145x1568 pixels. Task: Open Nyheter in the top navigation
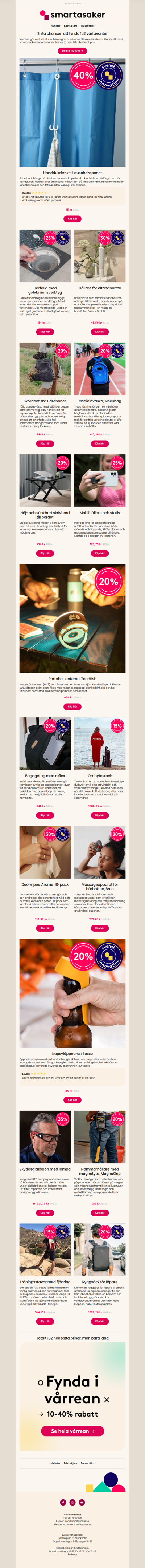coord(55,26)
